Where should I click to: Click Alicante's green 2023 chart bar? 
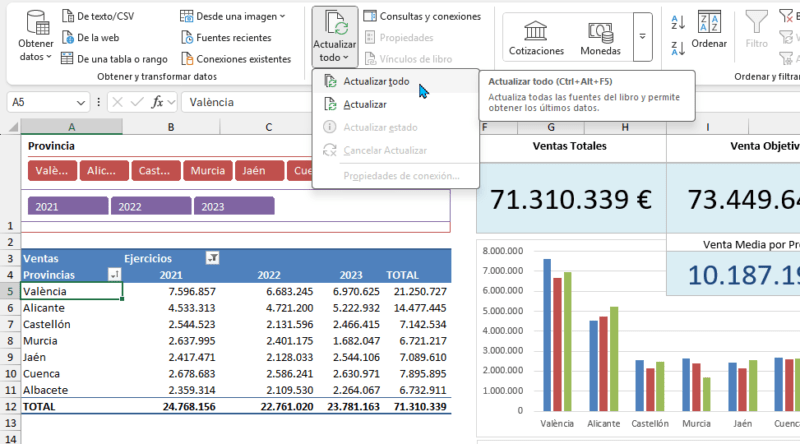tap(614, 359)
